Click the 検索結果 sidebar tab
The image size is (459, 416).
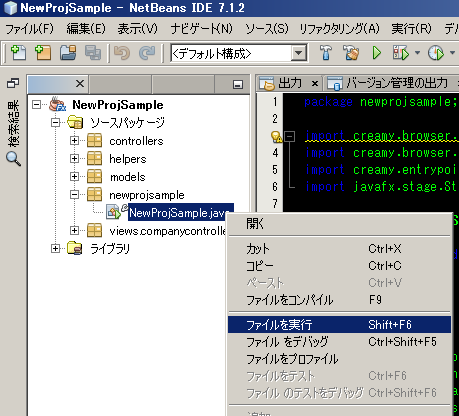(x=13, y=124)
